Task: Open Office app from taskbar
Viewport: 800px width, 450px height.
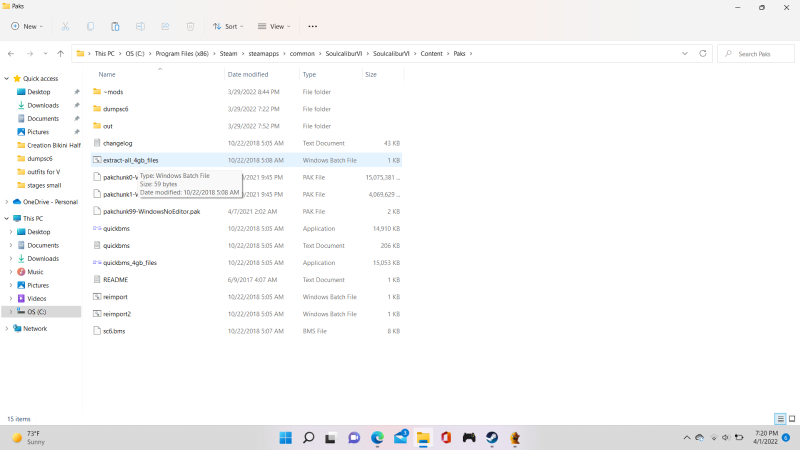Action: [446, 438]
